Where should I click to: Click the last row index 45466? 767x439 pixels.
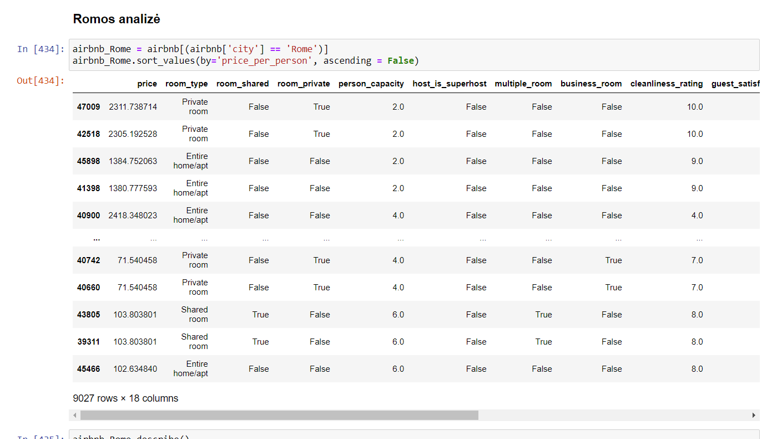click(88, 369)
